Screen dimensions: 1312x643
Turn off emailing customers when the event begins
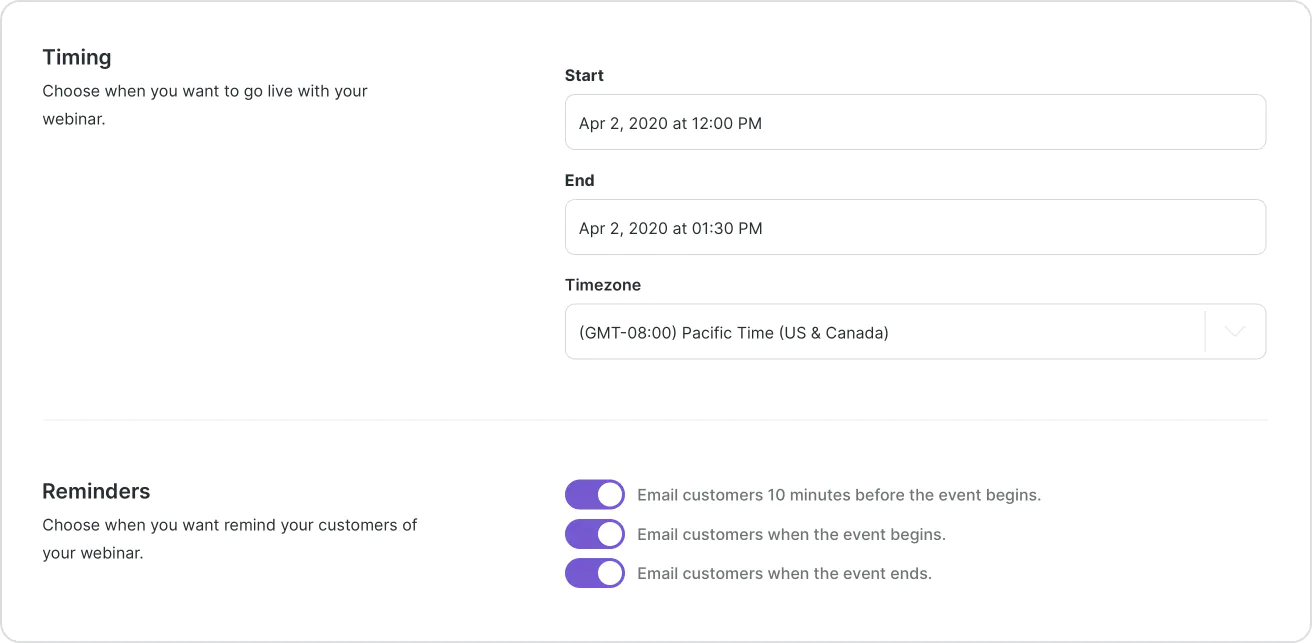tap(594, 534)
